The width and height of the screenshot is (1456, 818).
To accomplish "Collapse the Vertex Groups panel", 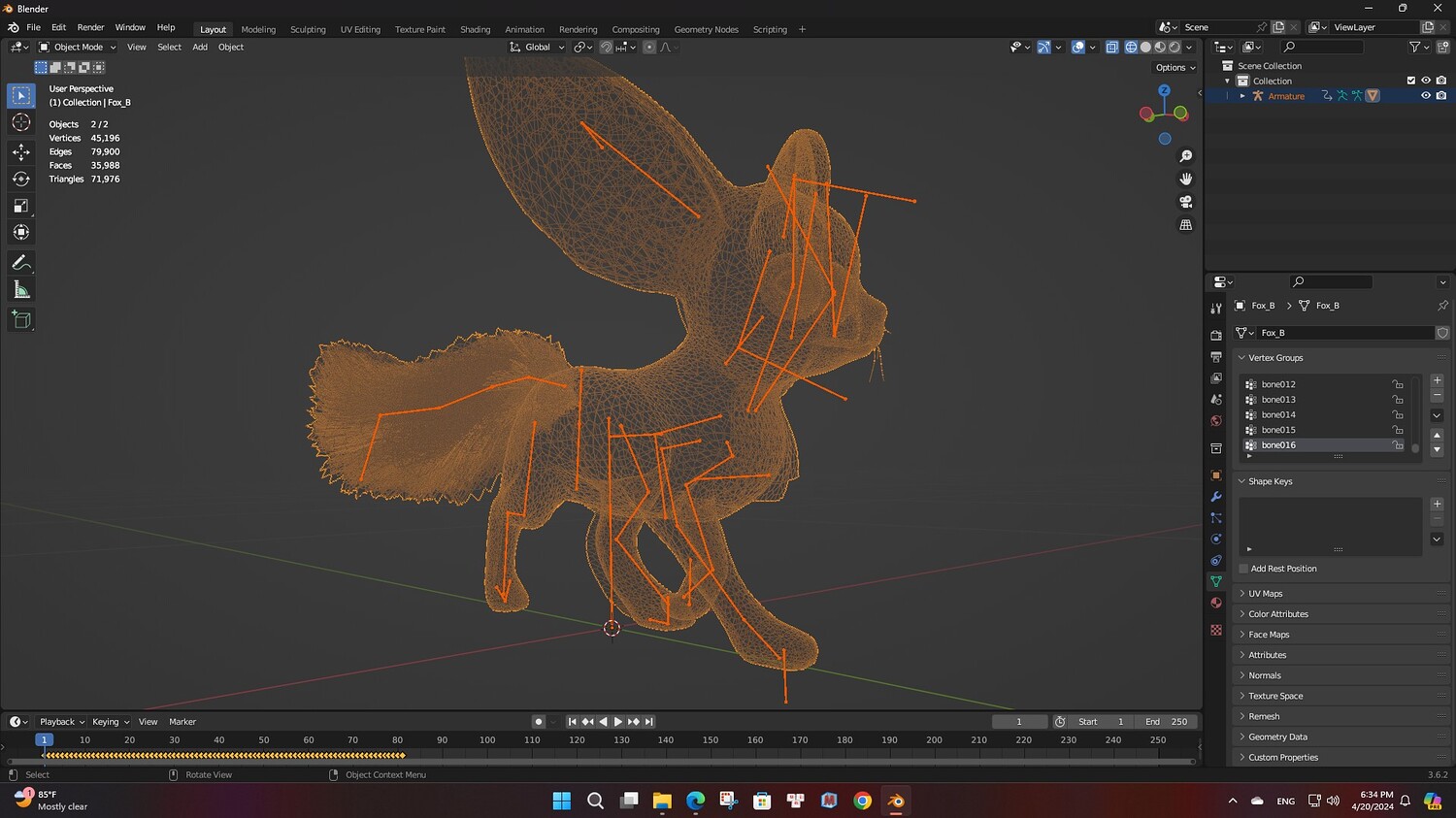I will pos(1275,358).
